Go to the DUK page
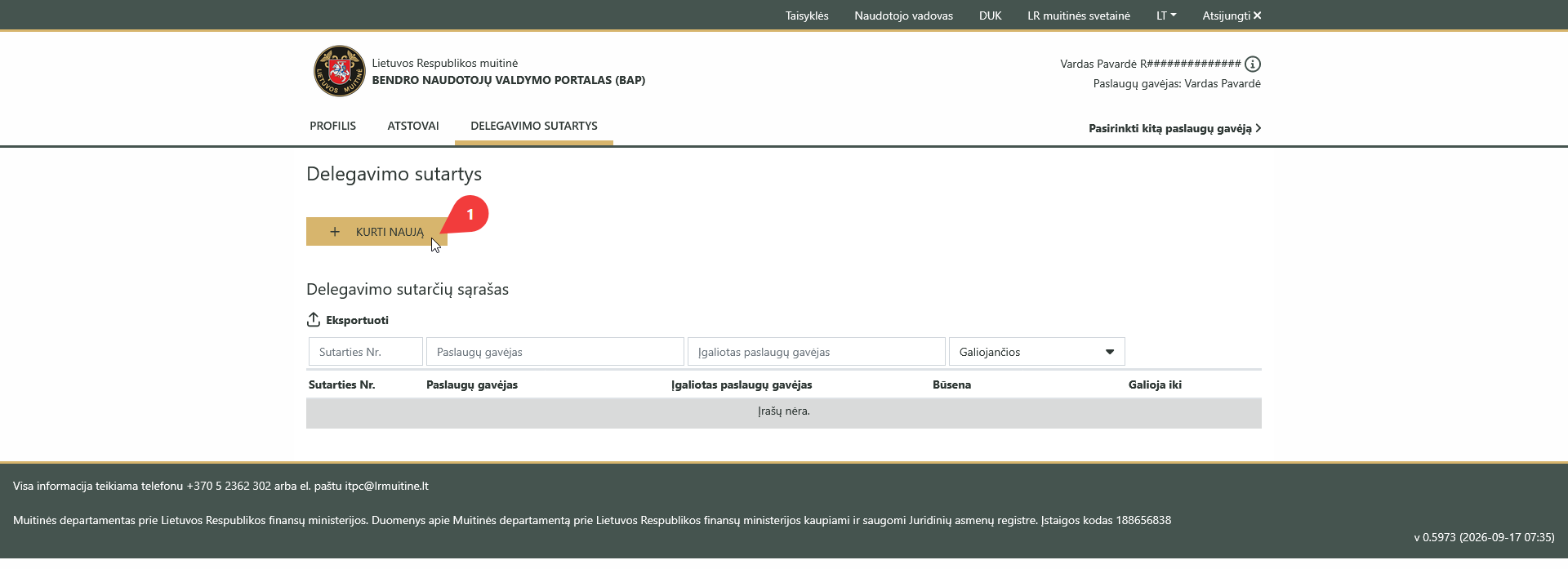 coord(990,16)
